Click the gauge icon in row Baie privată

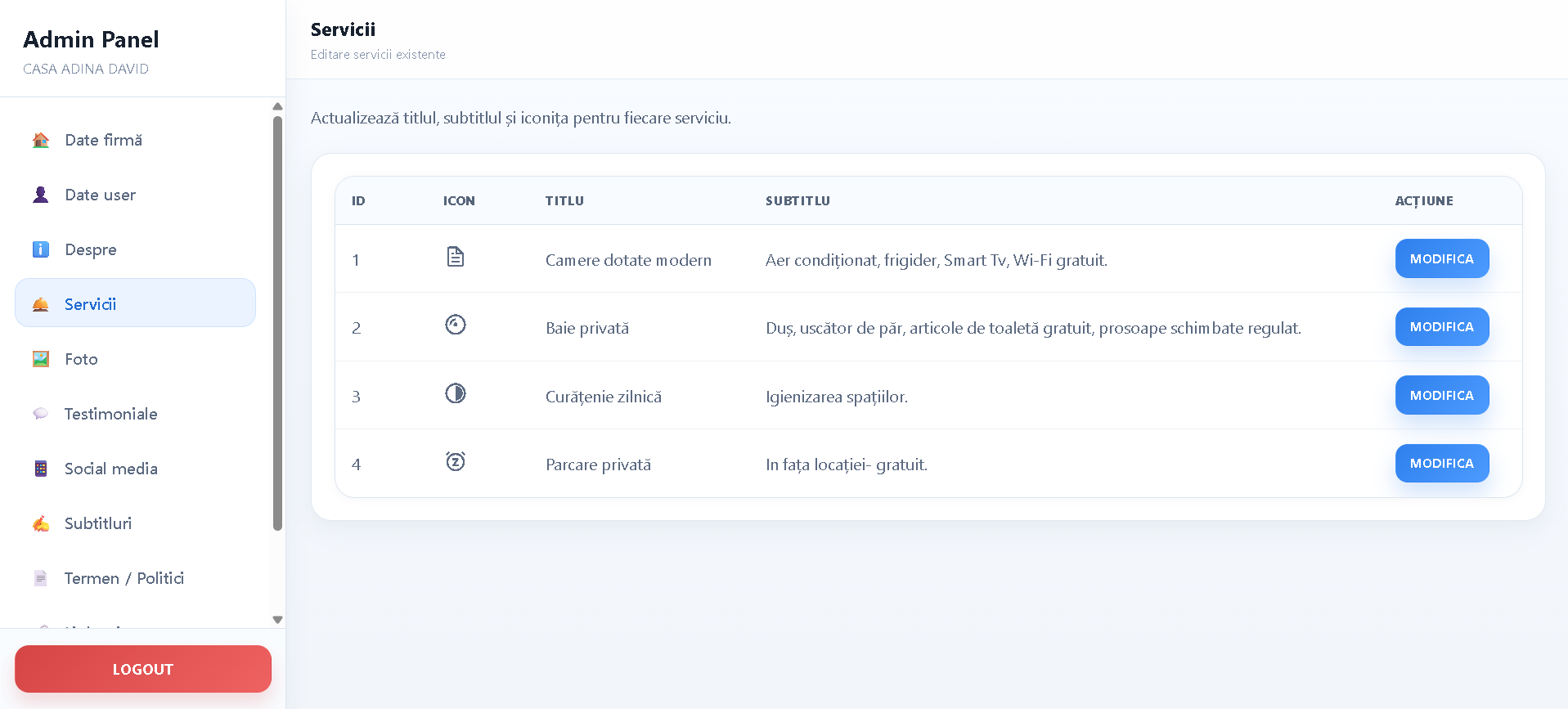pyautogui.click(x=456, y=325)
